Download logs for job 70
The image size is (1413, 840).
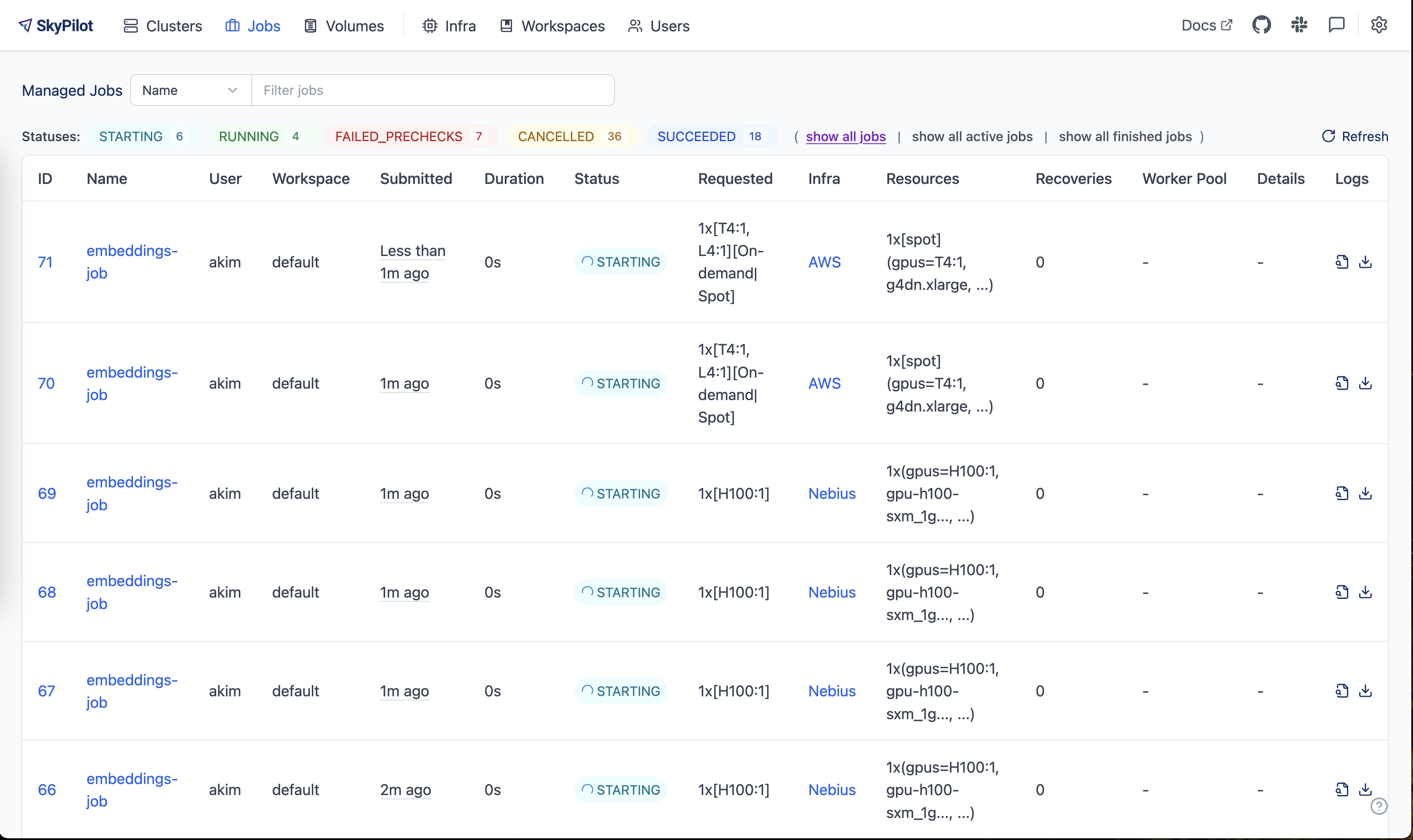(x=1365, y=383)
